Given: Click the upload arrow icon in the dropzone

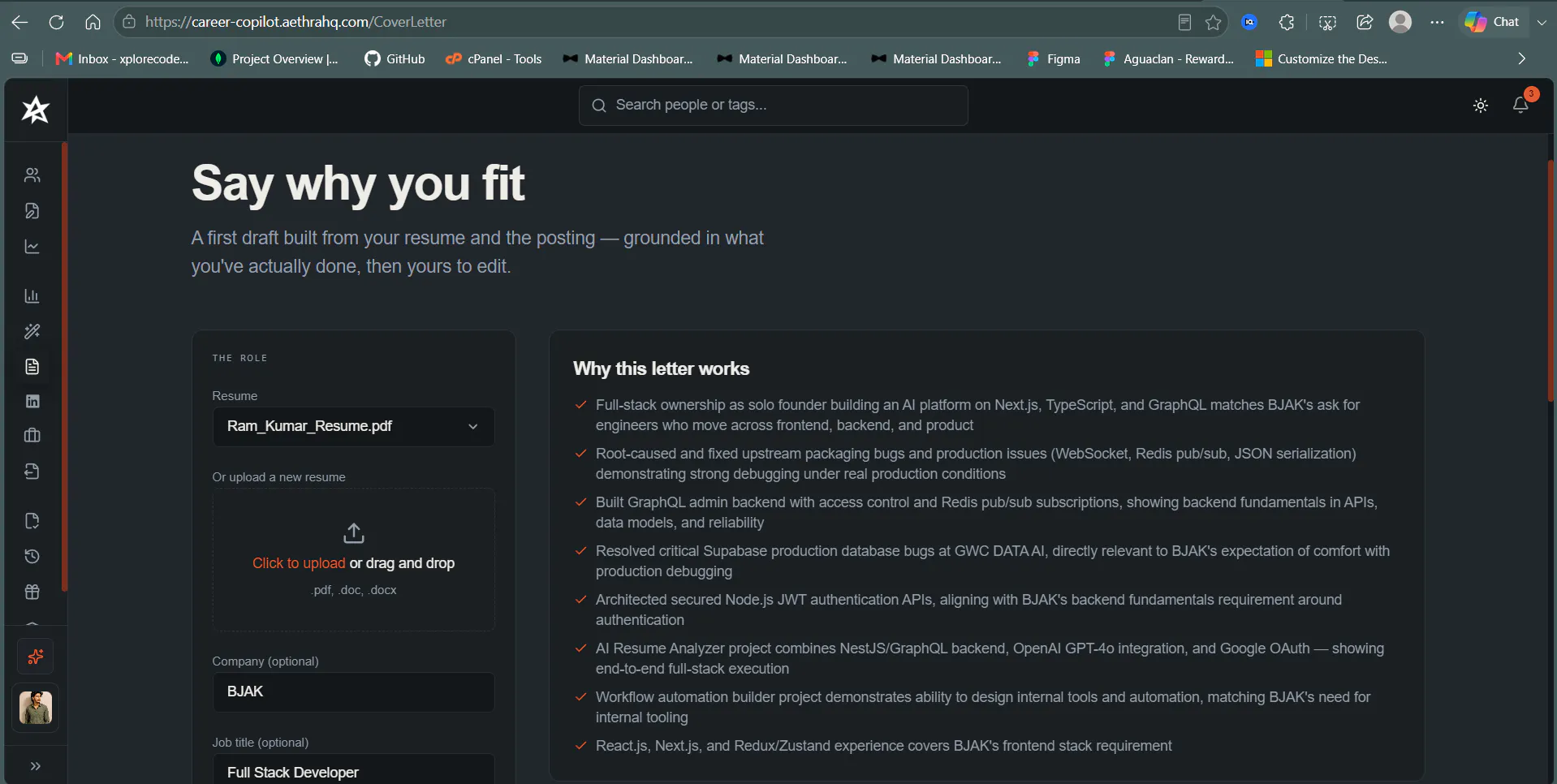Looking at the screenshot, I should point(354,533).
